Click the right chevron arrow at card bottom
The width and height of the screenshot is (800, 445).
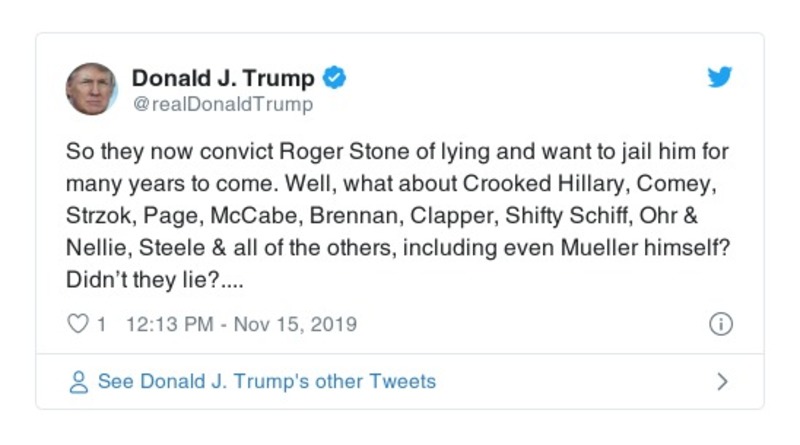[x=722, y=382]
